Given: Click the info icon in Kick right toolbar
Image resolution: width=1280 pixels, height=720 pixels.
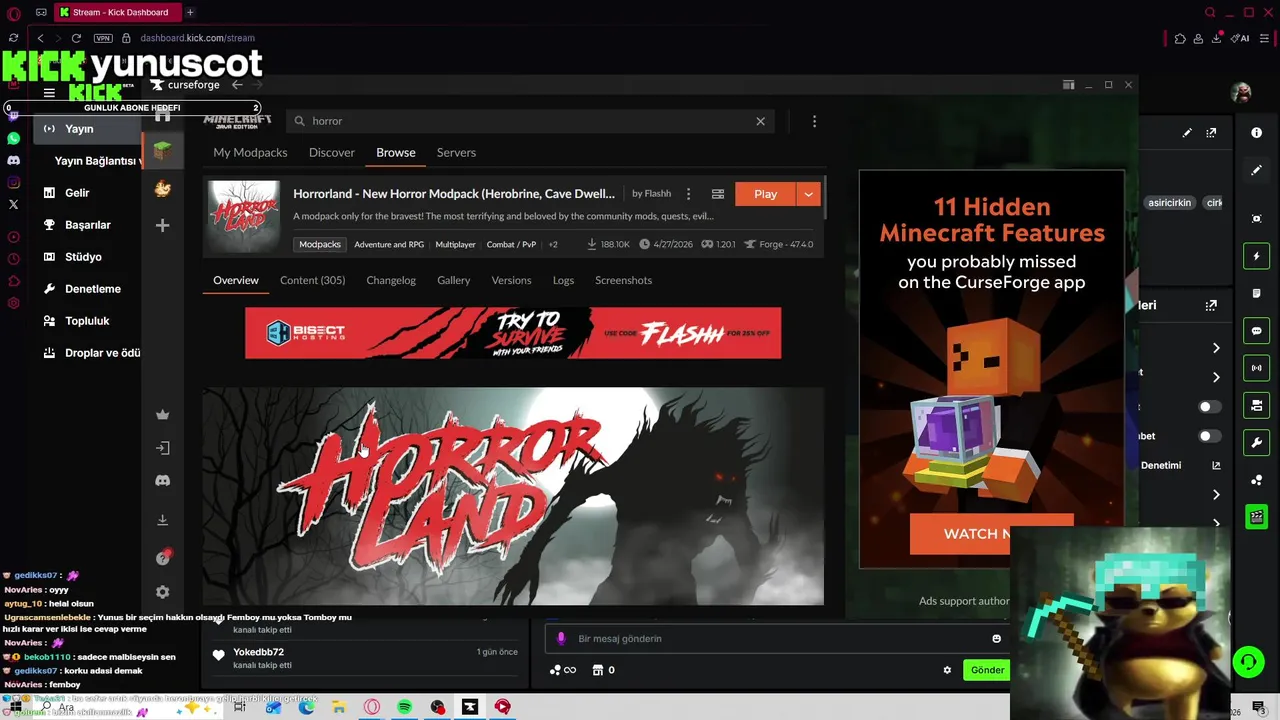Looking at the screenshot, I should coord(1256,132).
